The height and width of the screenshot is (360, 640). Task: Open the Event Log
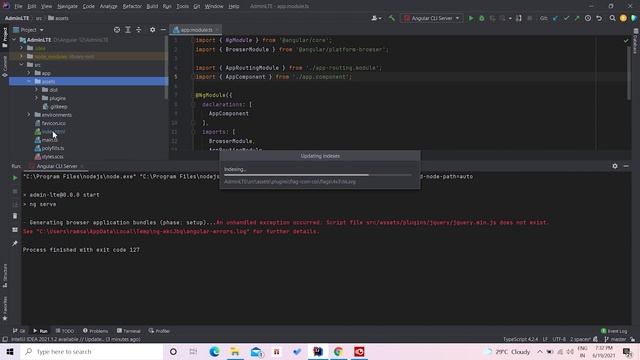(614, 331)
